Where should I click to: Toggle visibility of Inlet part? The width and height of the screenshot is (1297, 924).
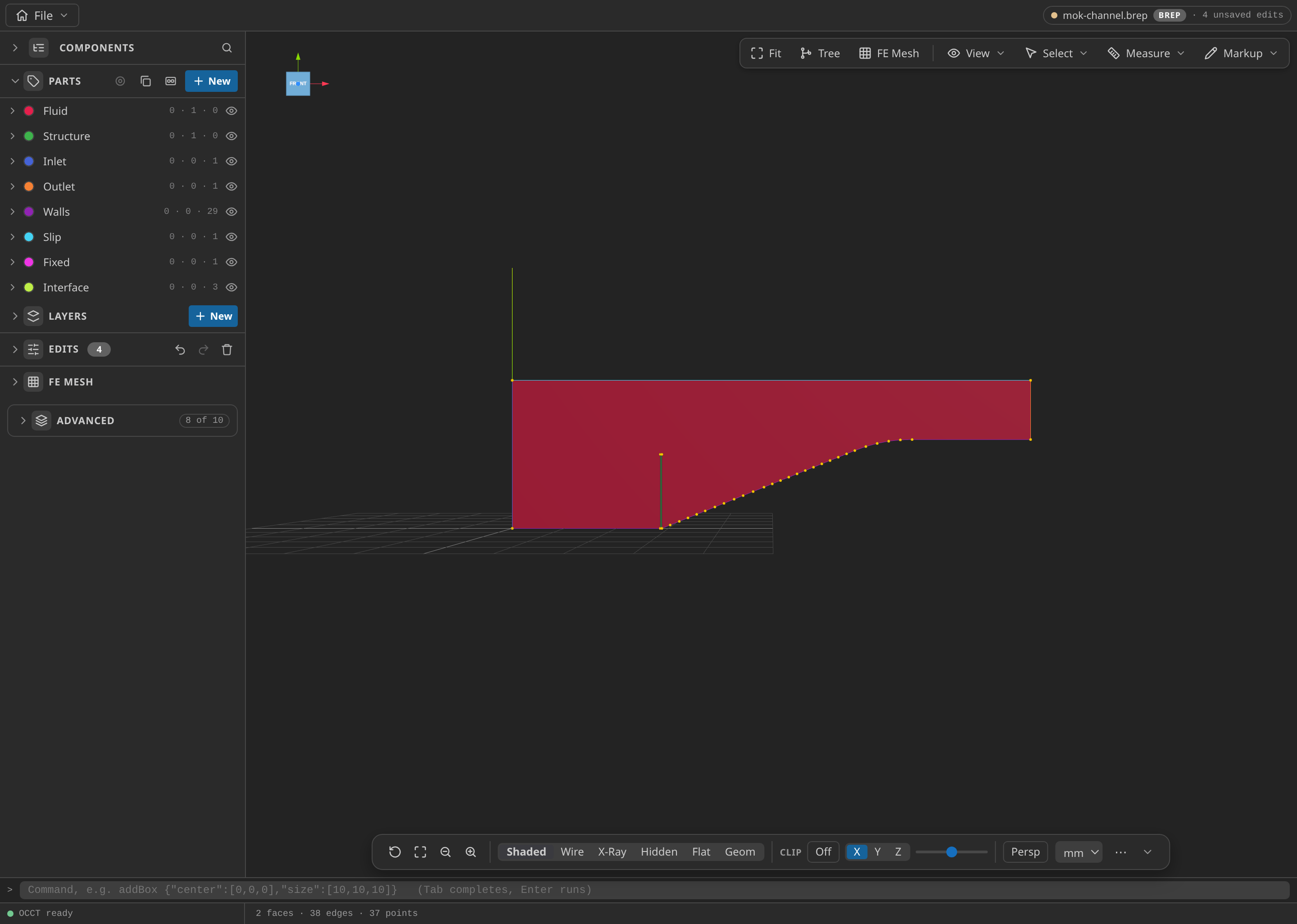tap(231, 161)
